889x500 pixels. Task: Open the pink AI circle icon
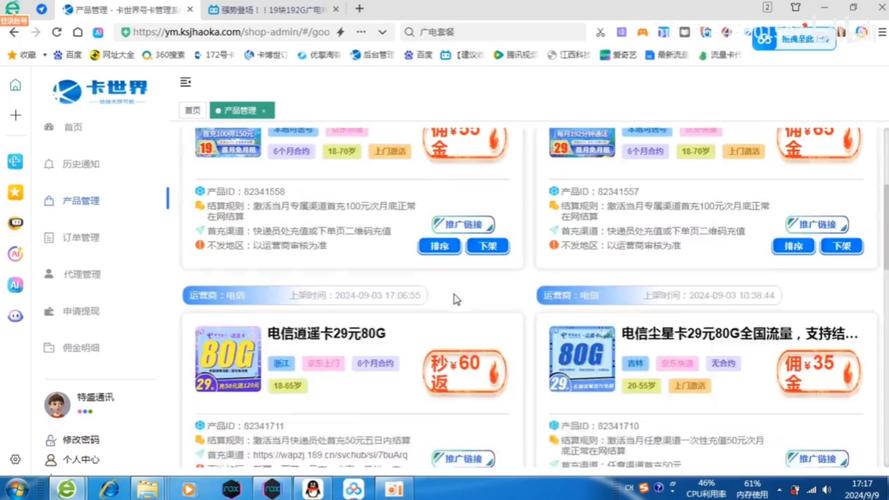pos(15,254)
